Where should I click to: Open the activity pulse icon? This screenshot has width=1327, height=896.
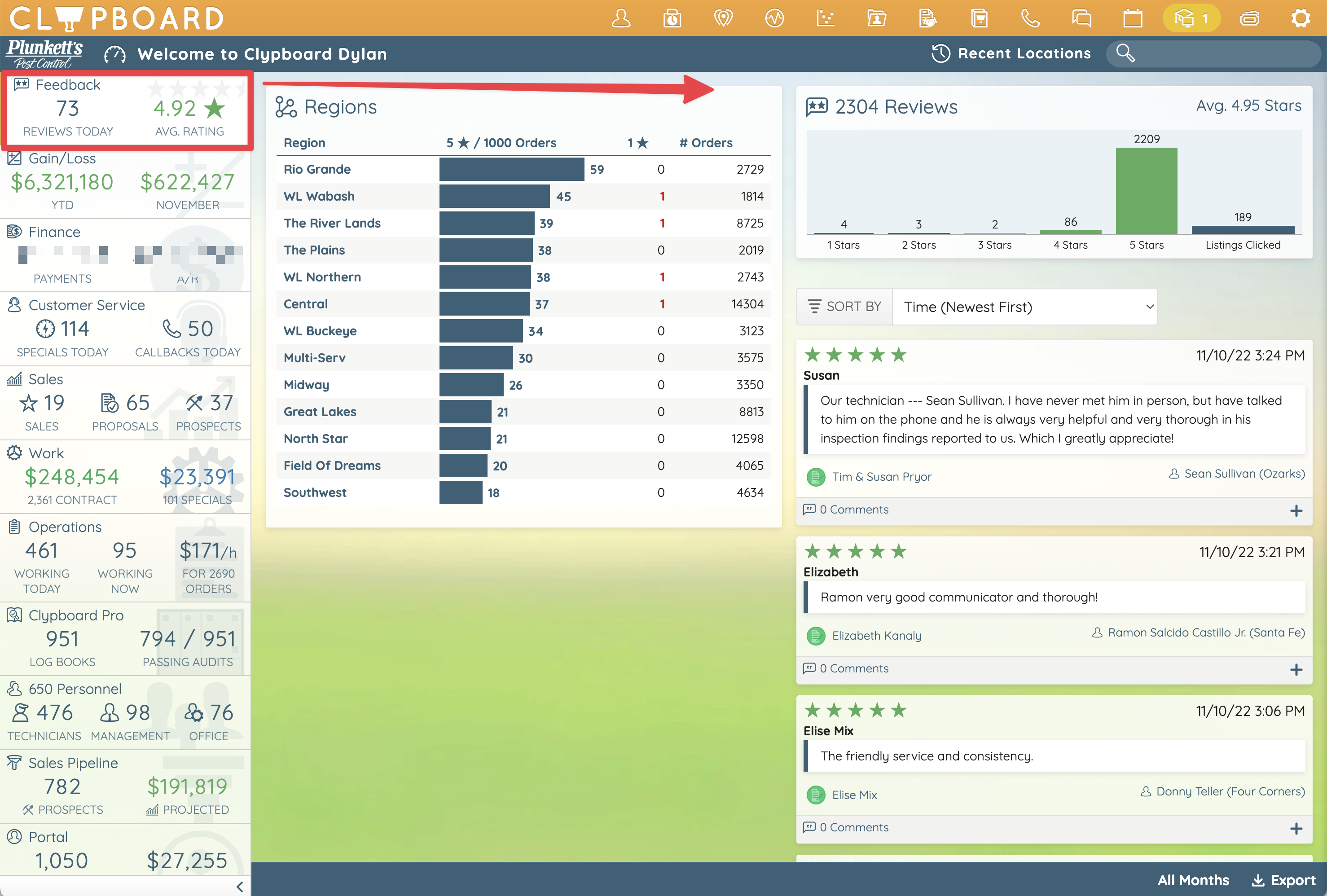pos(774,18)
